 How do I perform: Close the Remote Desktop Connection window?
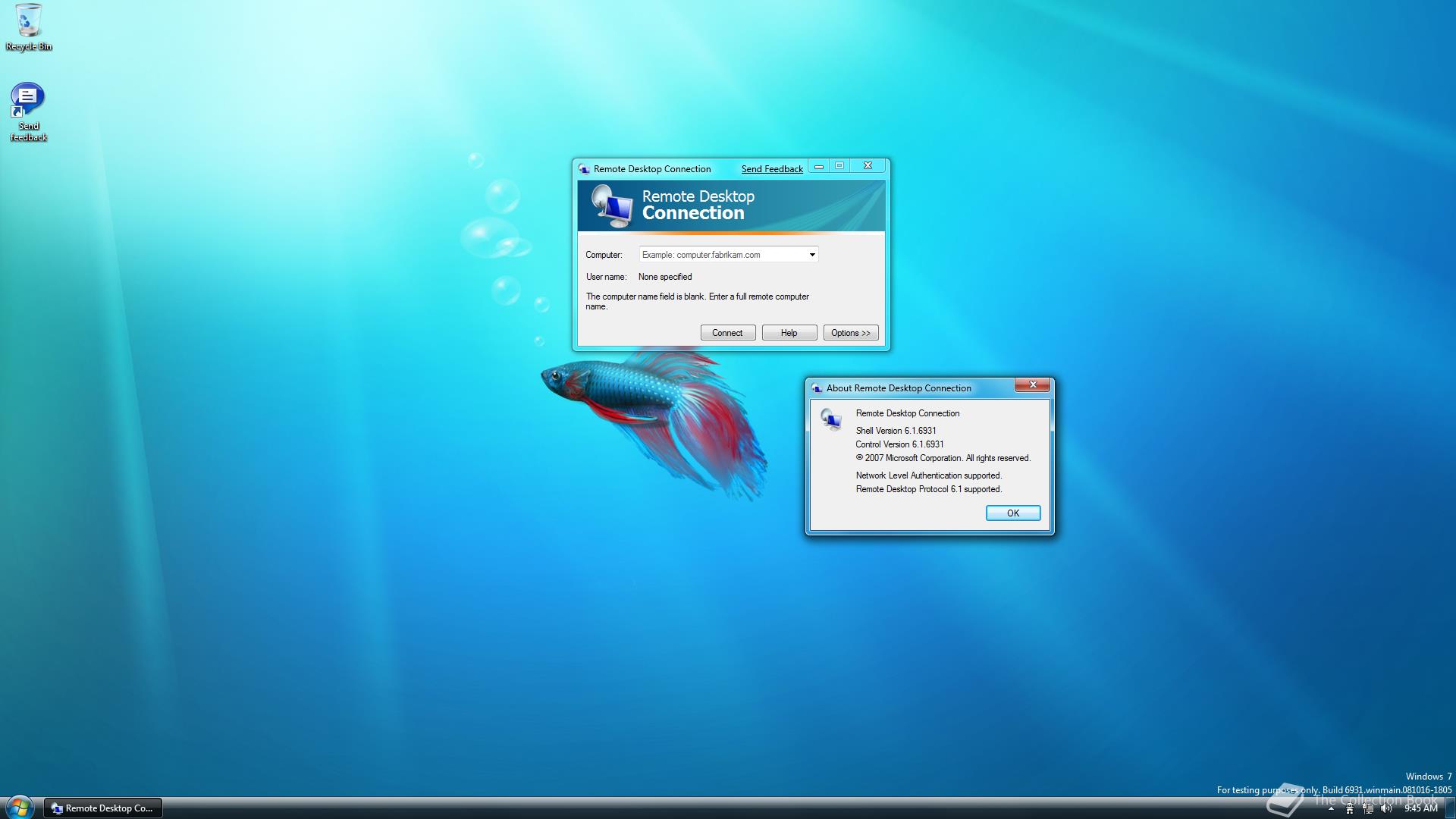click(868, 166)
